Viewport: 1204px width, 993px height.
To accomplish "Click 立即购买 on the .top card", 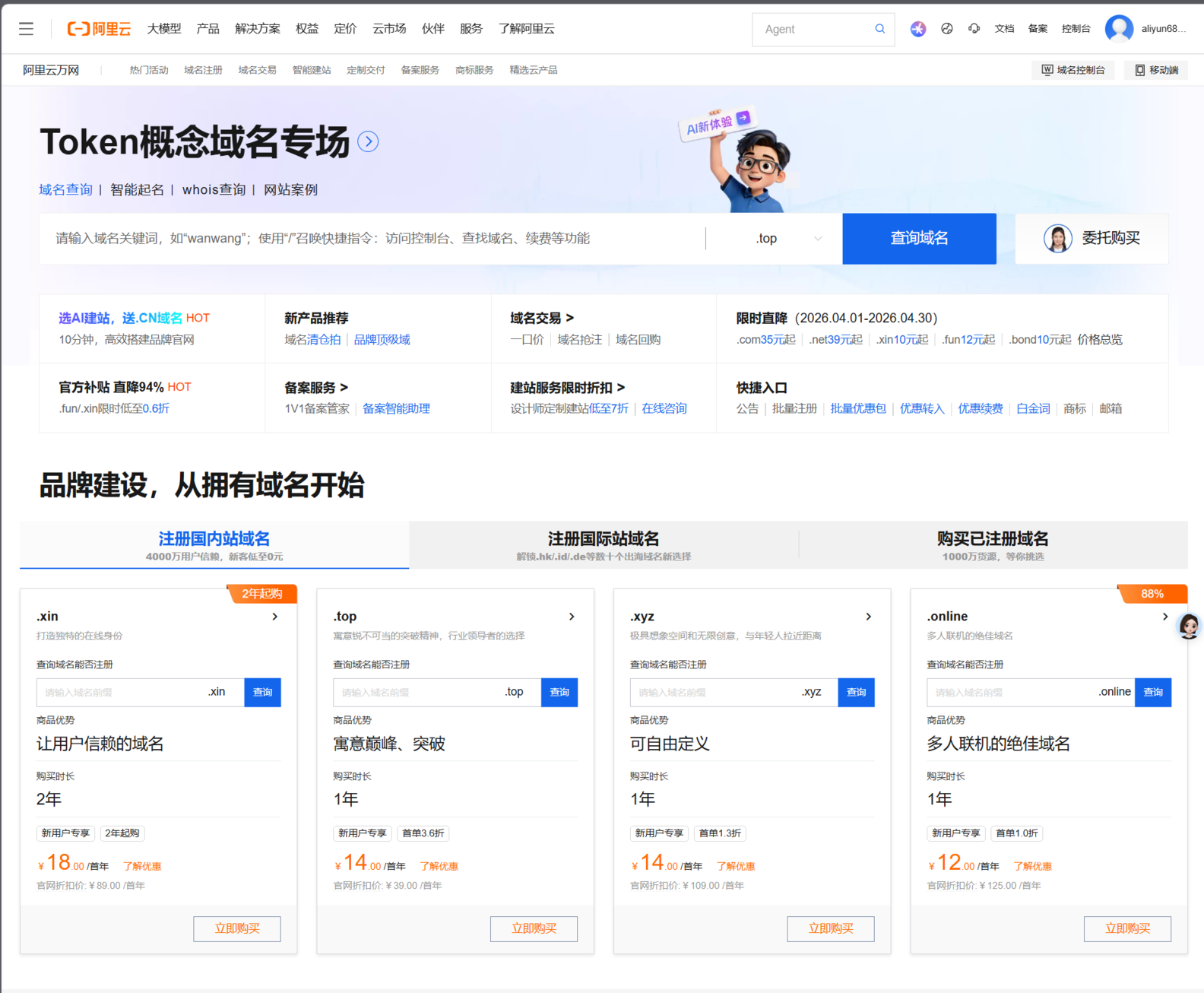I will click(x=534, y=928).
